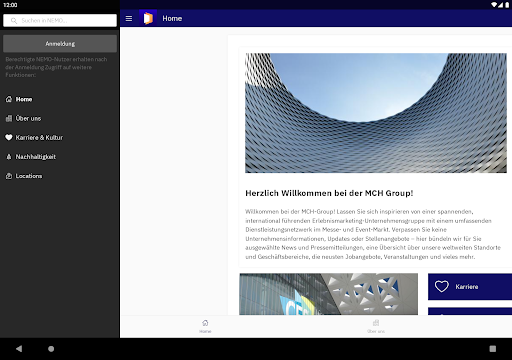The image size is (512, 360).
Task: Click the Über uns building icon in sidebar
Action: click(9, 118)
